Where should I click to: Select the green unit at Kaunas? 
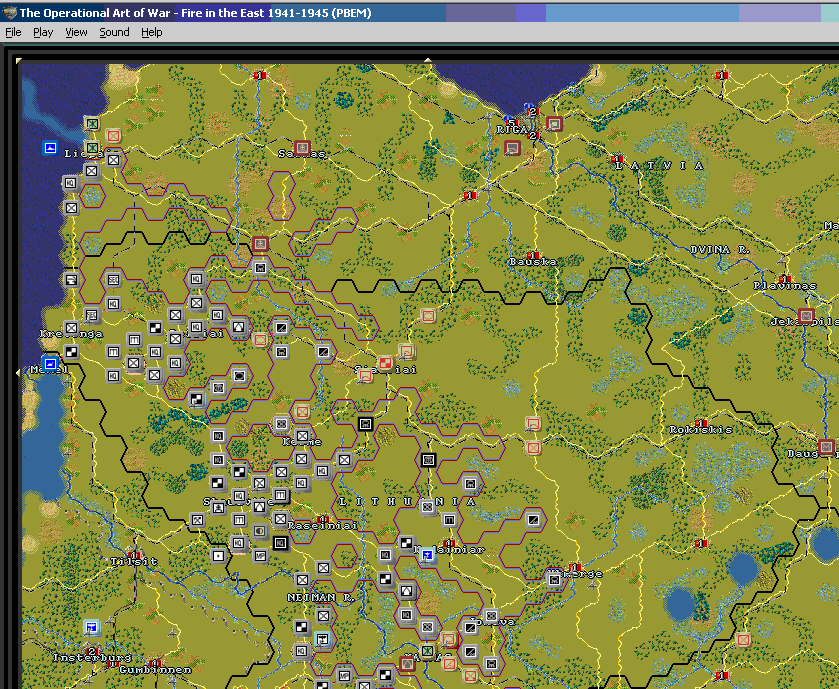[x=427, y=651]
